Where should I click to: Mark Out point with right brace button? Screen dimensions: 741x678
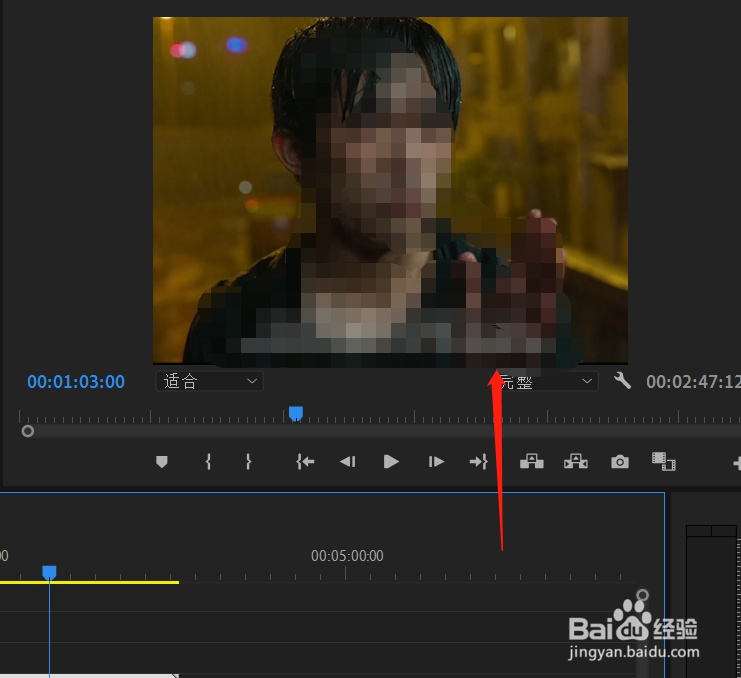click(x=249, y=462)
